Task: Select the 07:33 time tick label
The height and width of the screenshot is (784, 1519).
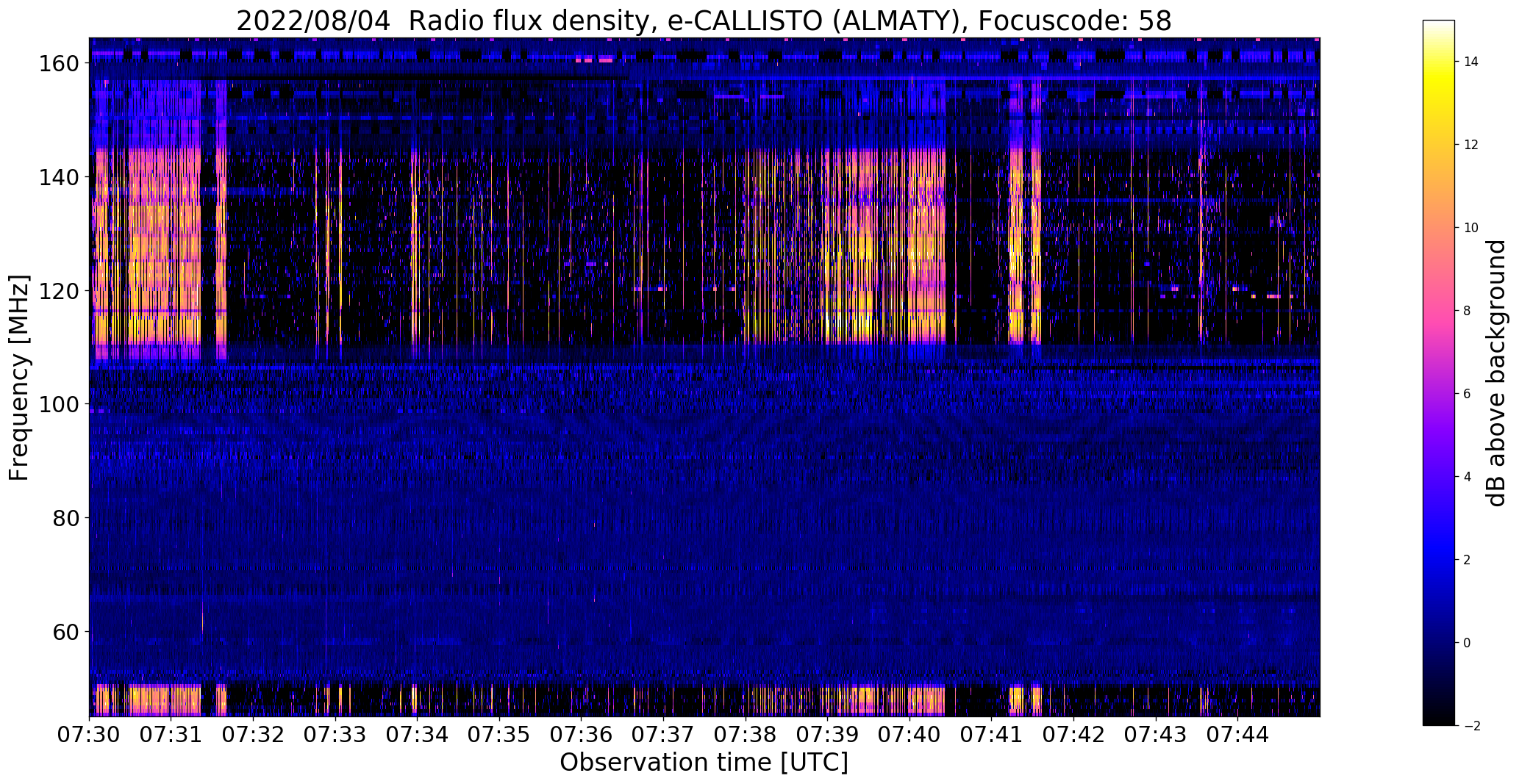Action: tap(335, 735)
